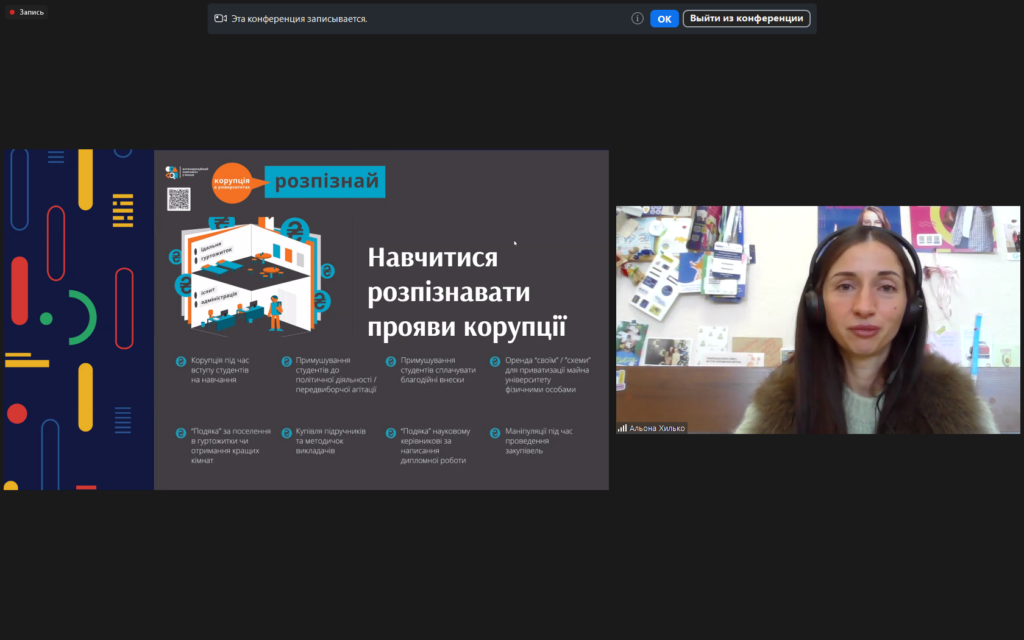The image size is (1024, 640).
Task: Click 'Выйти из конференции' button
Action: pos(746,18)
